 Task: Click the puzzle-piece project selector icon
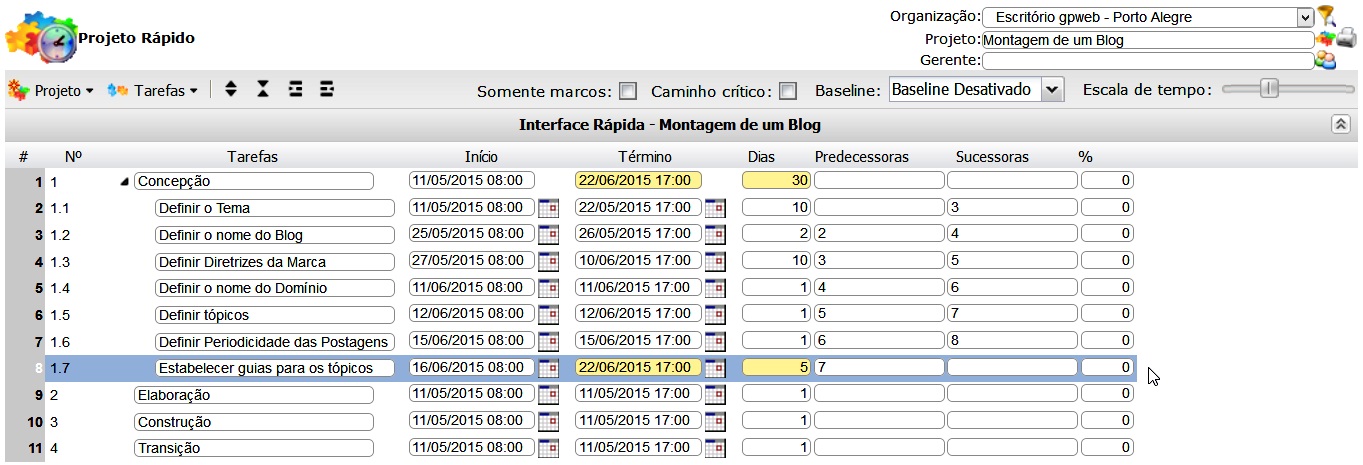pyautogui.click(x=1326, y=39)
